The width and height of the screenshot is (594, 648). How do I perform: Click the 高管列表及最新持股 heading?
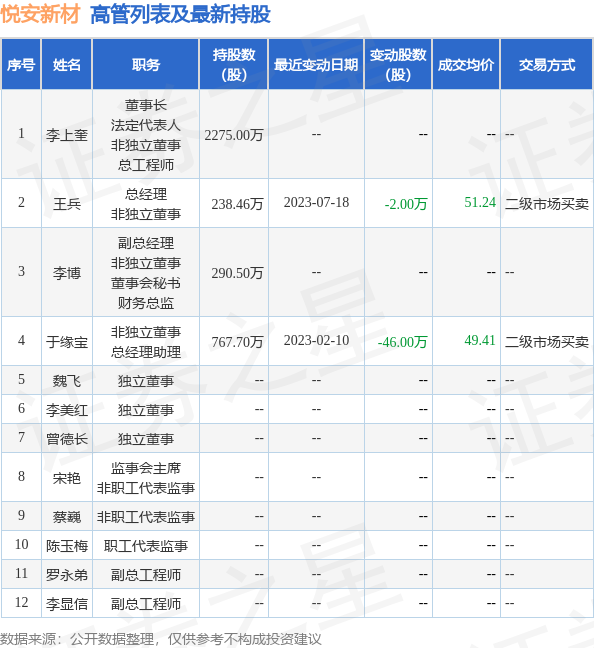[180, 14]
